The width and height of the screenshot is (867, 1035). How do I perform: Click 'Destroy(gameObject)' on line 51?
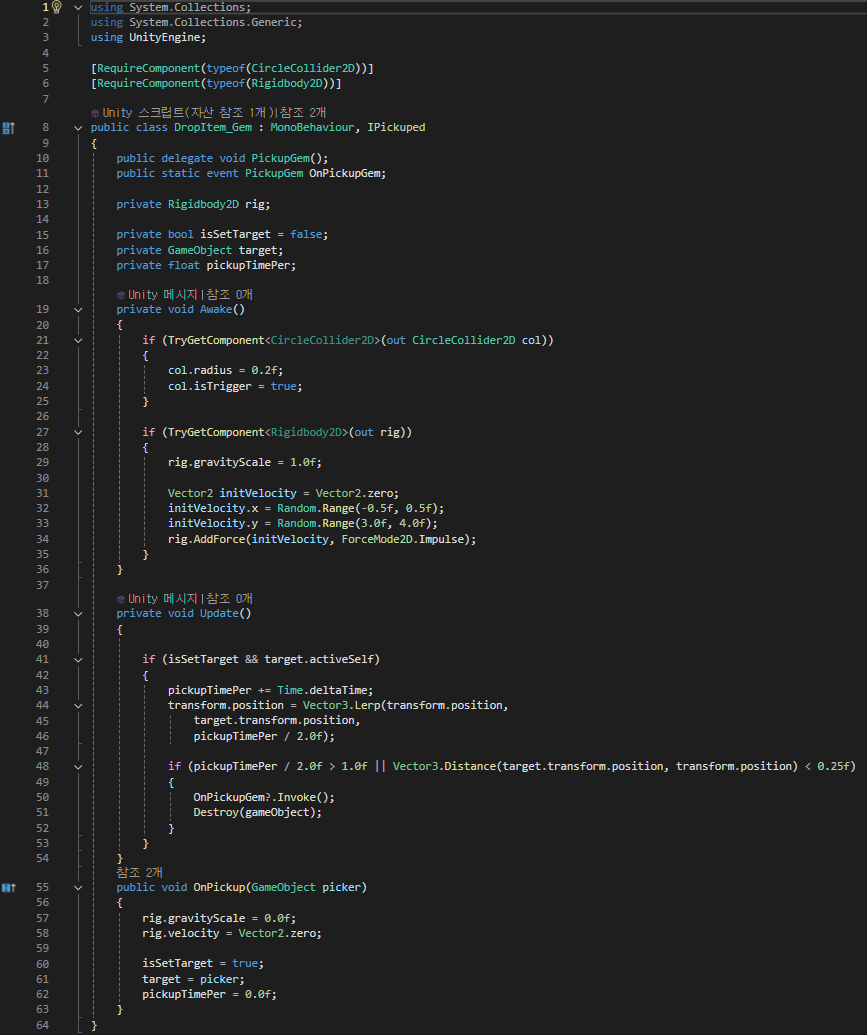coord(254,813)
